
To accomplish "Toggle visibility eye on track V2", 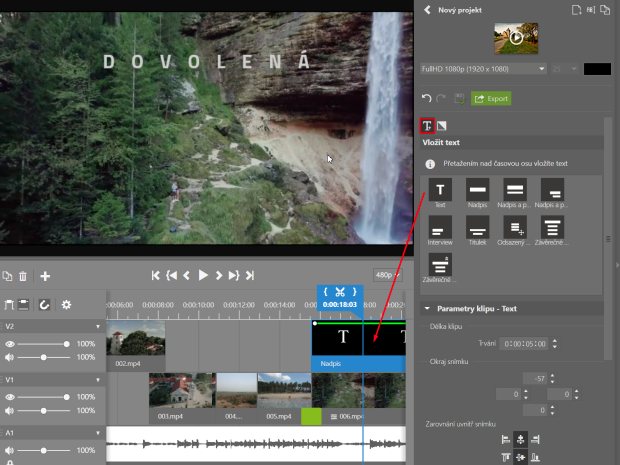I will point(11,343).
